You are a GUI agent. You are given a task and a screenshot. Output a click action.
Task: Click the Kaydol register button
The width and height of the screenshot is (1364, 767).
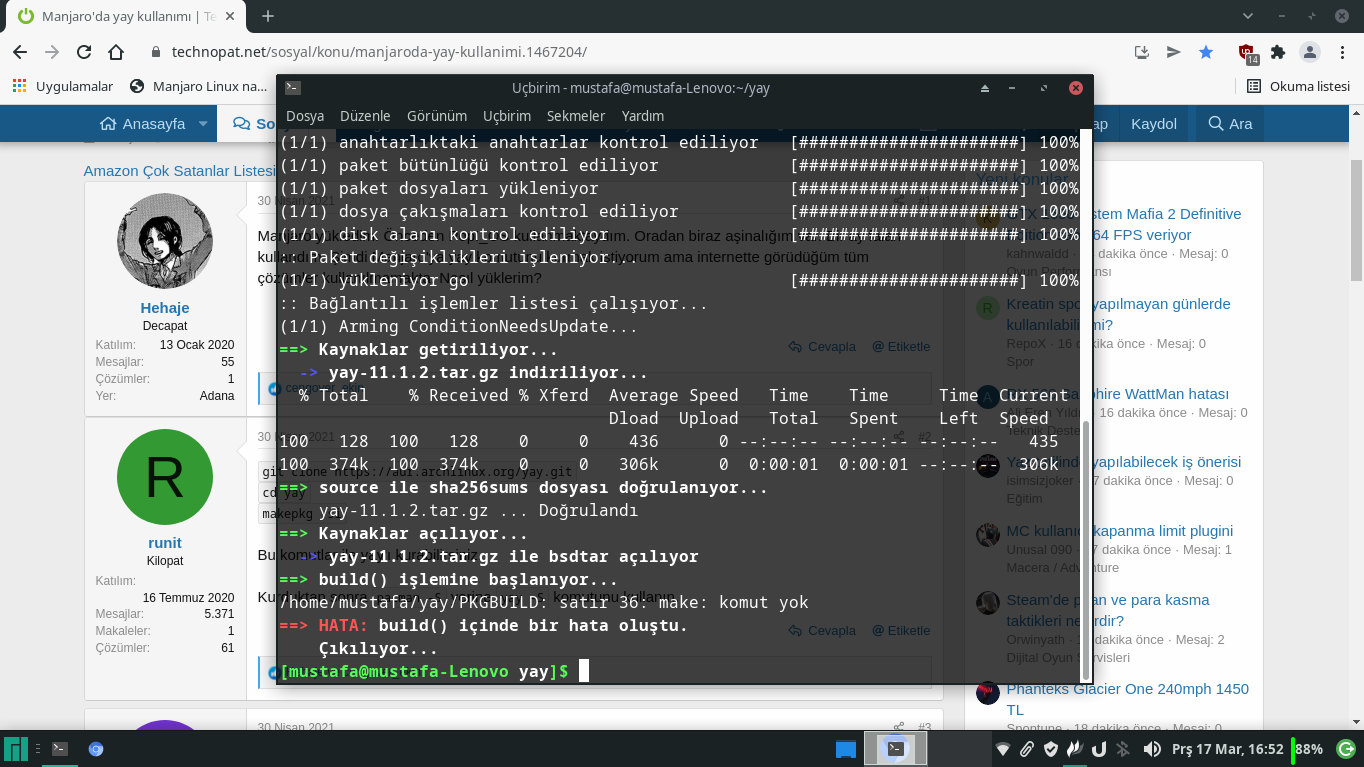1154,124
